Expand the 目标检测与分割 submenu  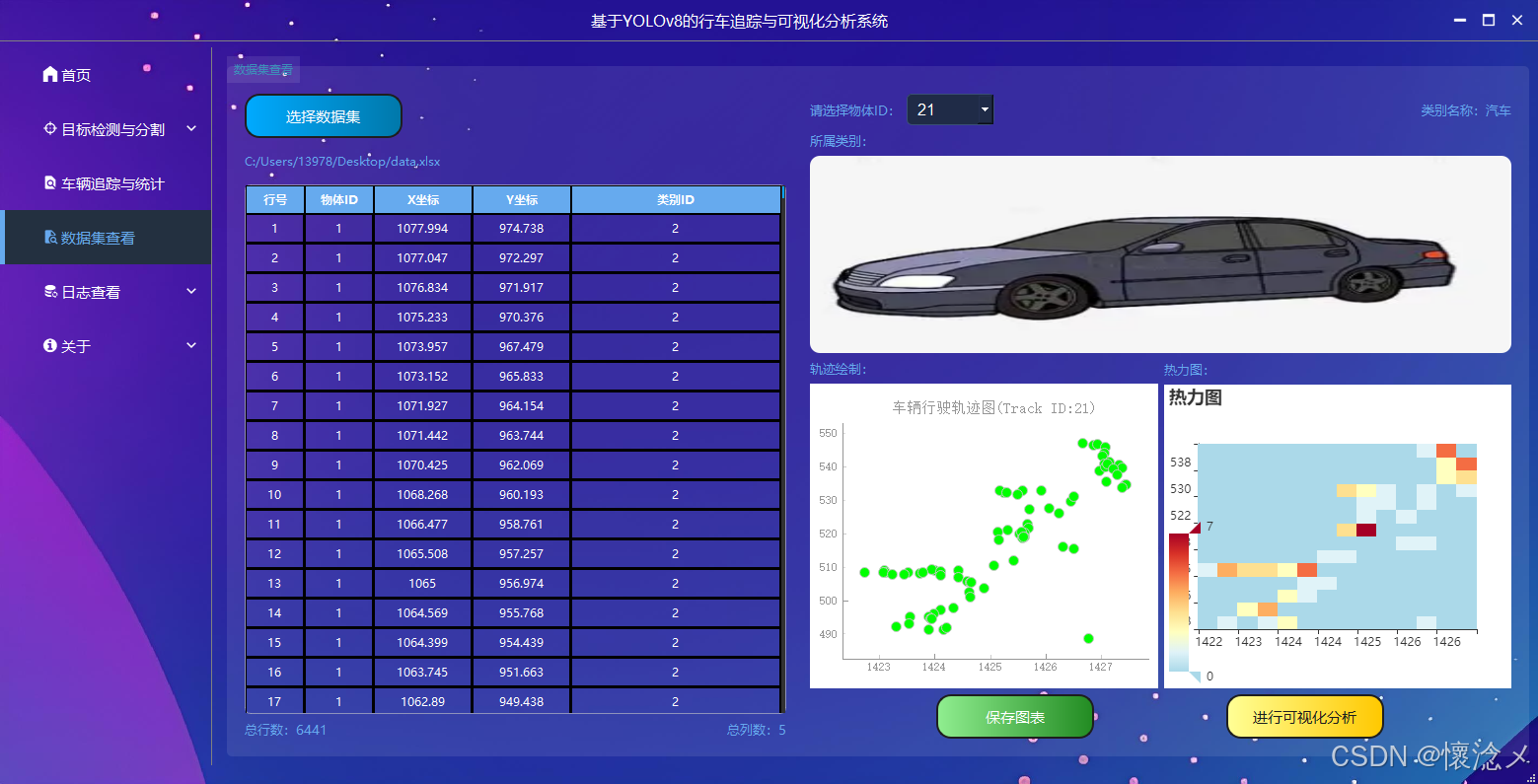click(x=190, y=128)
